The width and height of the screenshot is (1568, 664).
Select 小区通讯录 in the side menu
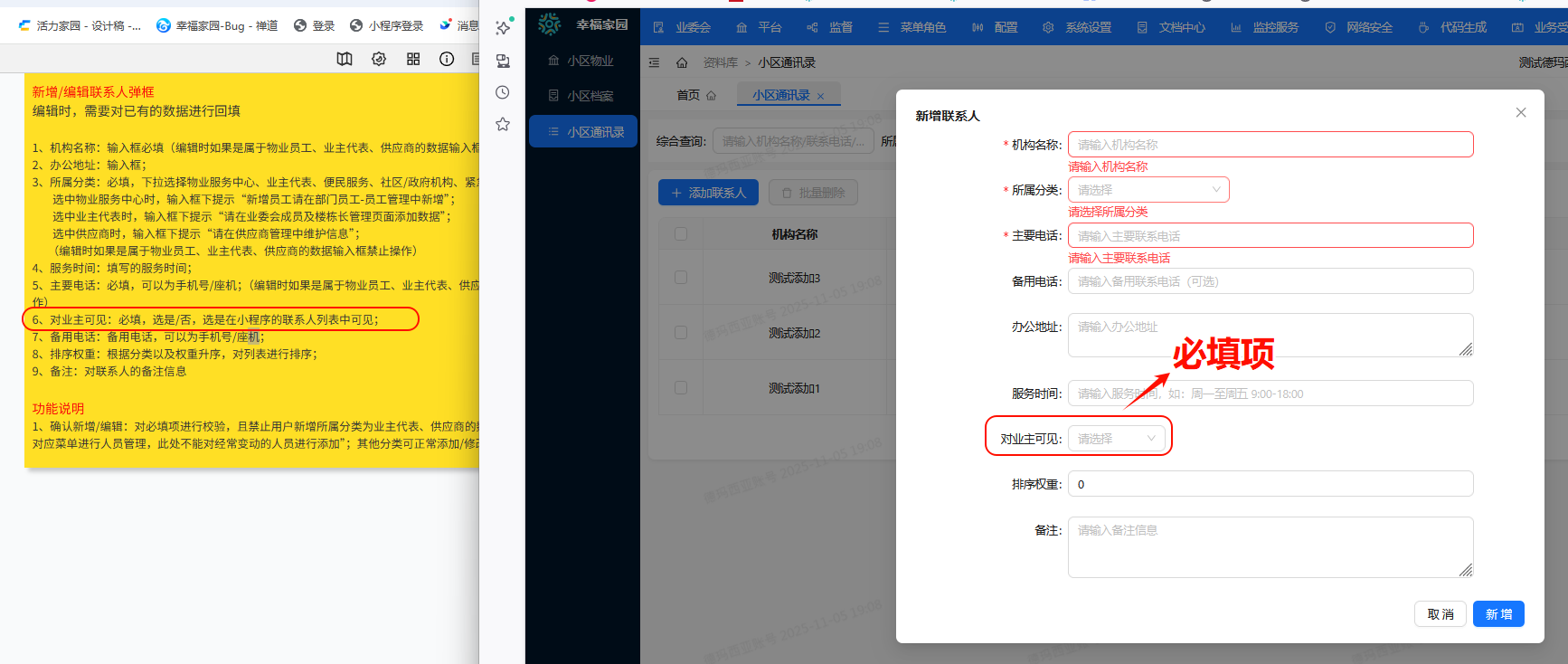pyautogui.click(x=582, y=132)
